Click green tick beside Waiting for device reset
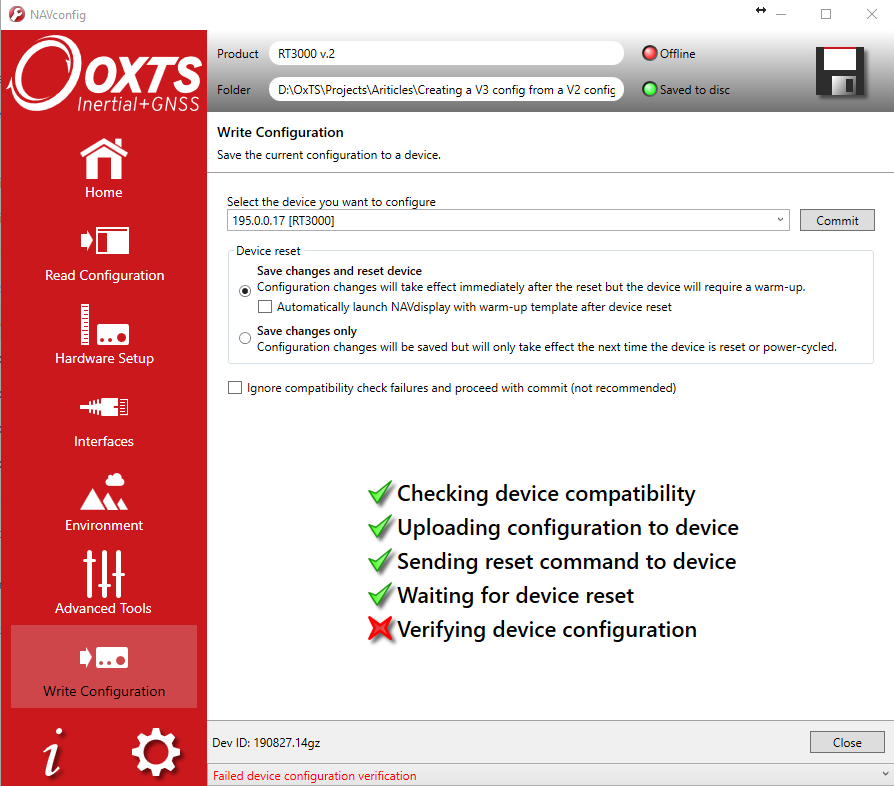 click(380, 596)
